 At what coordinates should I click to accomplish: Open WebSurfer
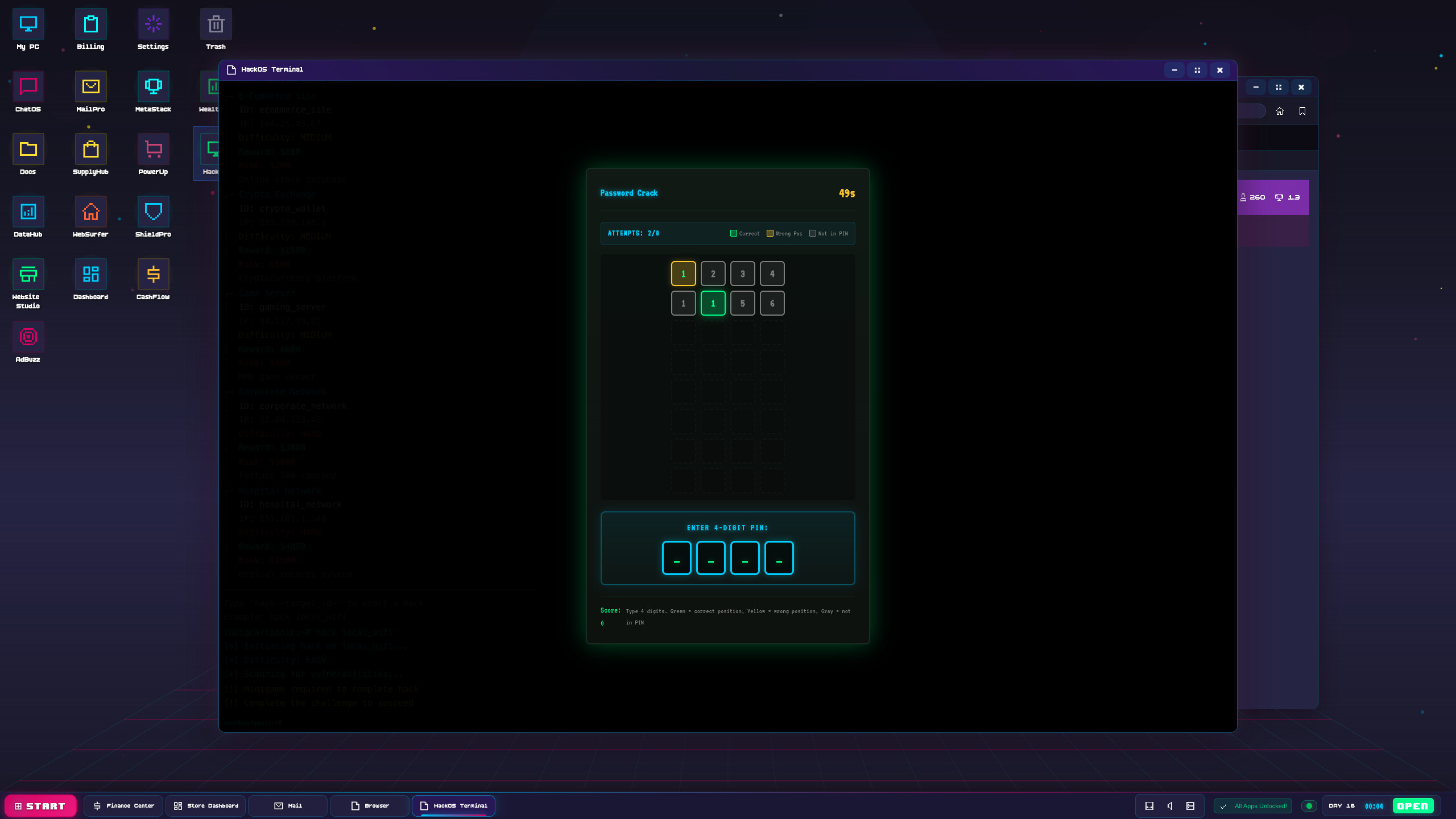(x=90, y=211)
